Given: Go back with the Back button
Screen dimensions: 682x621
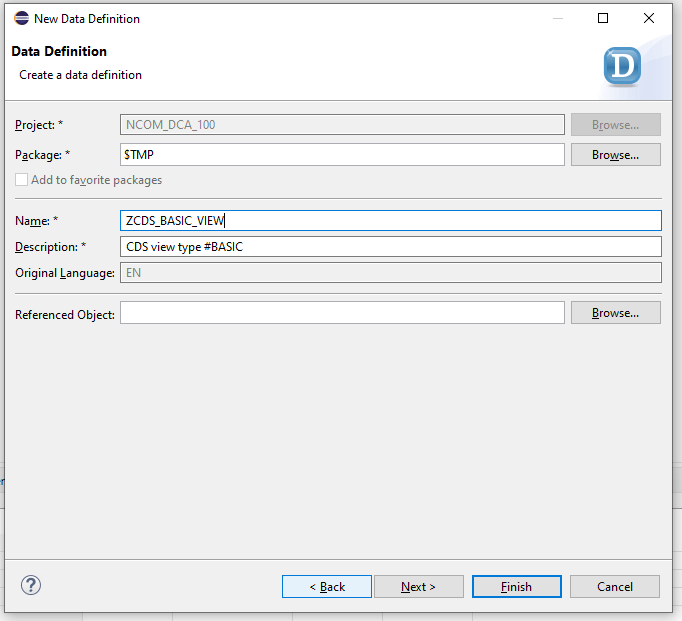Looking at the screenshot, I should 327,587.
